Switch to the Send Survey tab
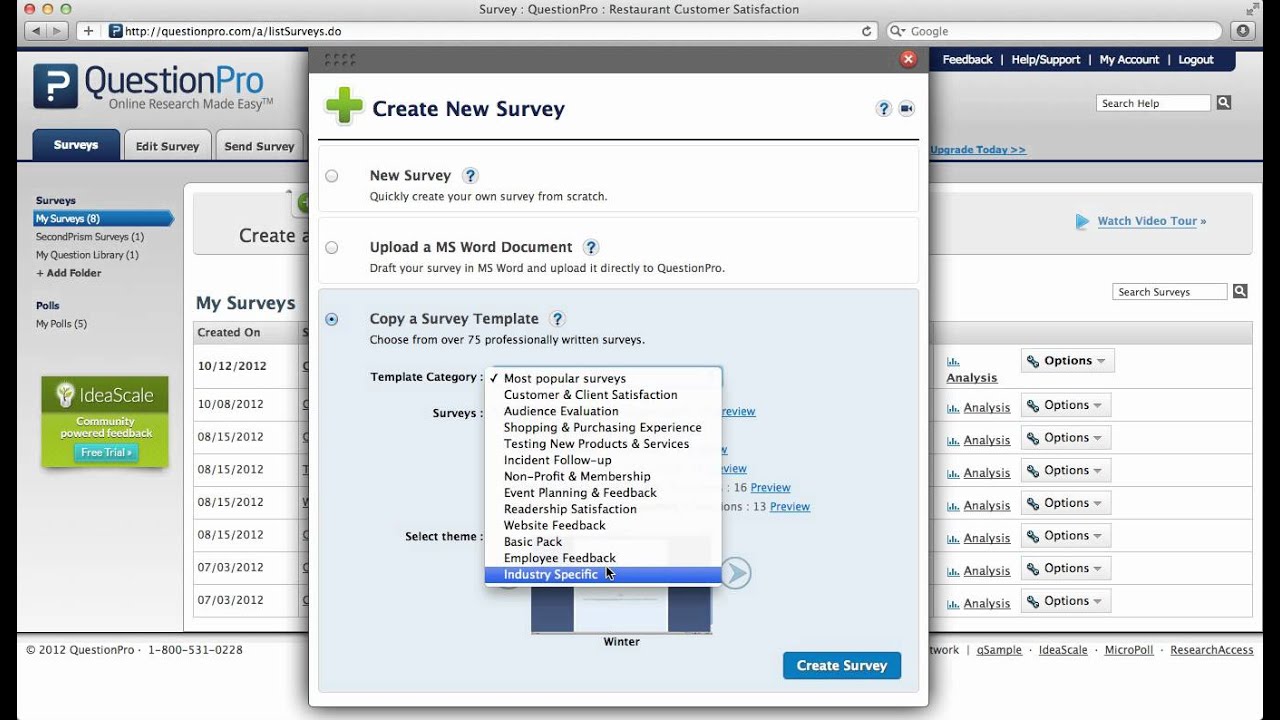 [x=259, y=146]
